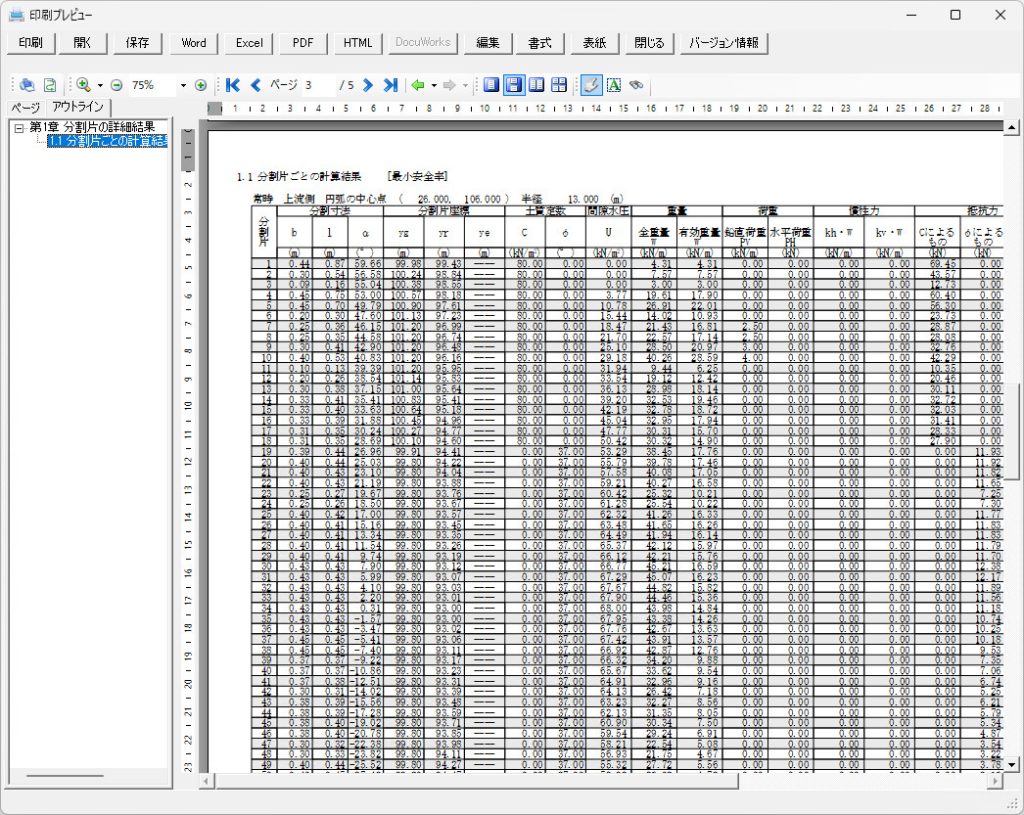
Task: Click the zoom out minus icon
Action: tap(116, 85)
